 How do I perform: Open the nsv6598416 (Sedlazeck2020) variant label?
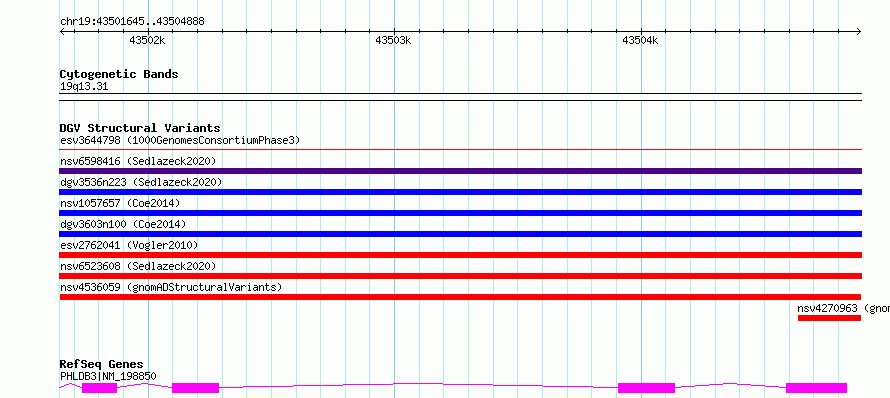pyautogui.click(x=138, y=161)
